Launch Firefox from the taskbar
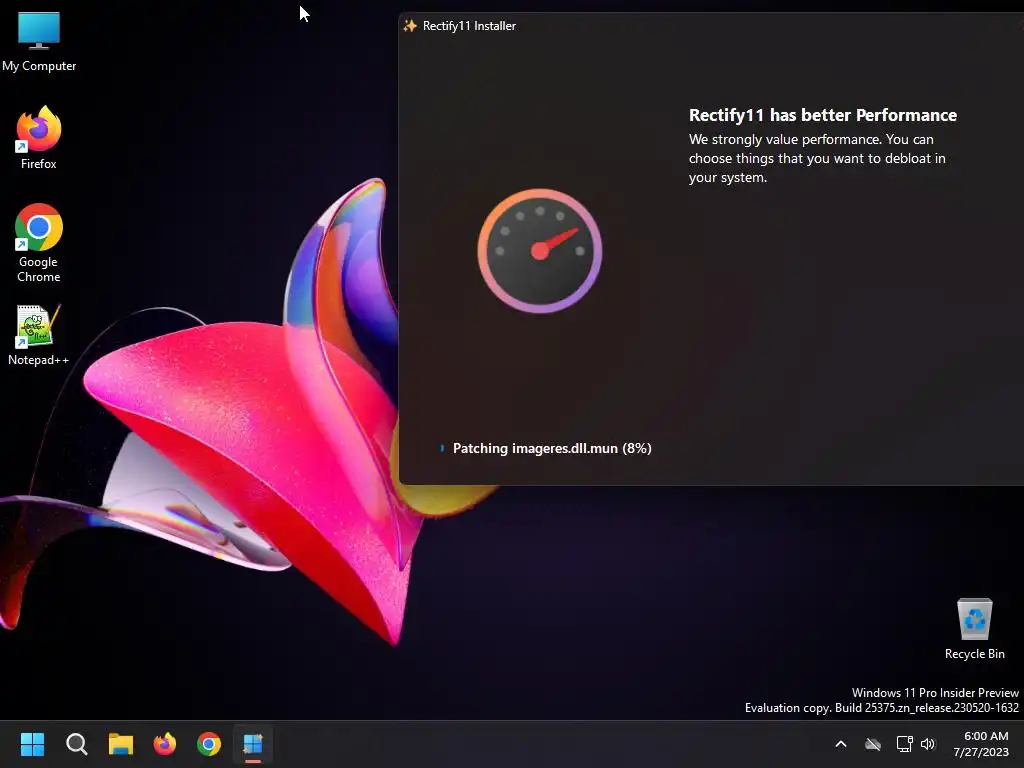1024x768 pixels. [x=165, y=744]
